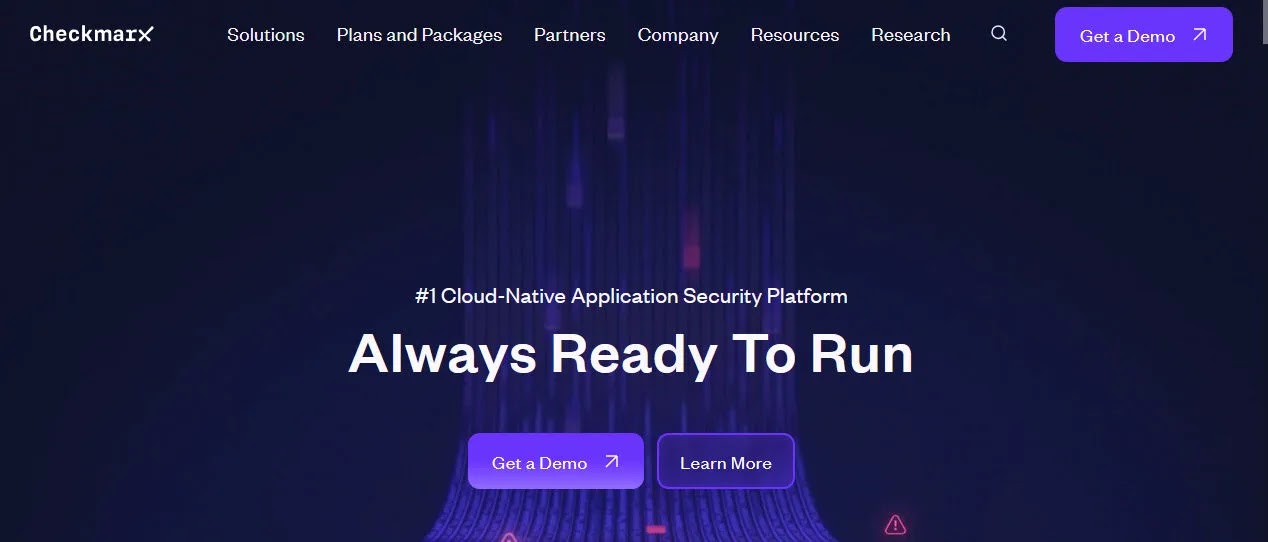Click the partially visible pink alert icon at the bottom left
Screen dimensions: 1268x542
(508, 537)
